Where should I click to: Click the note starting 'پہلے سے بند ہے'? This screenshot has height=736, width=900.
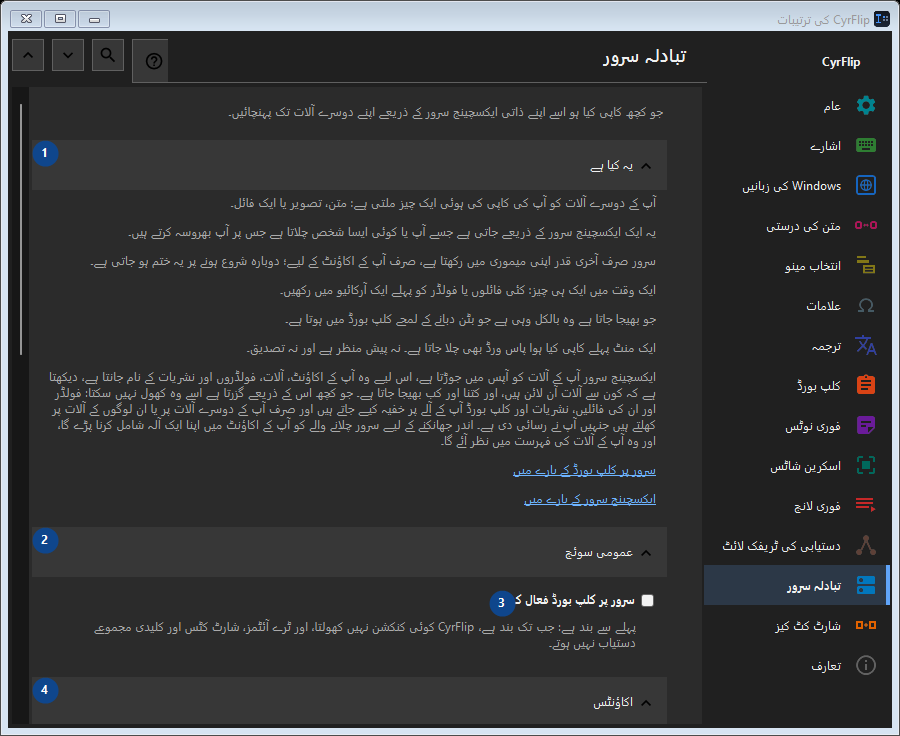pyautogui.click(x=365, y=636)
